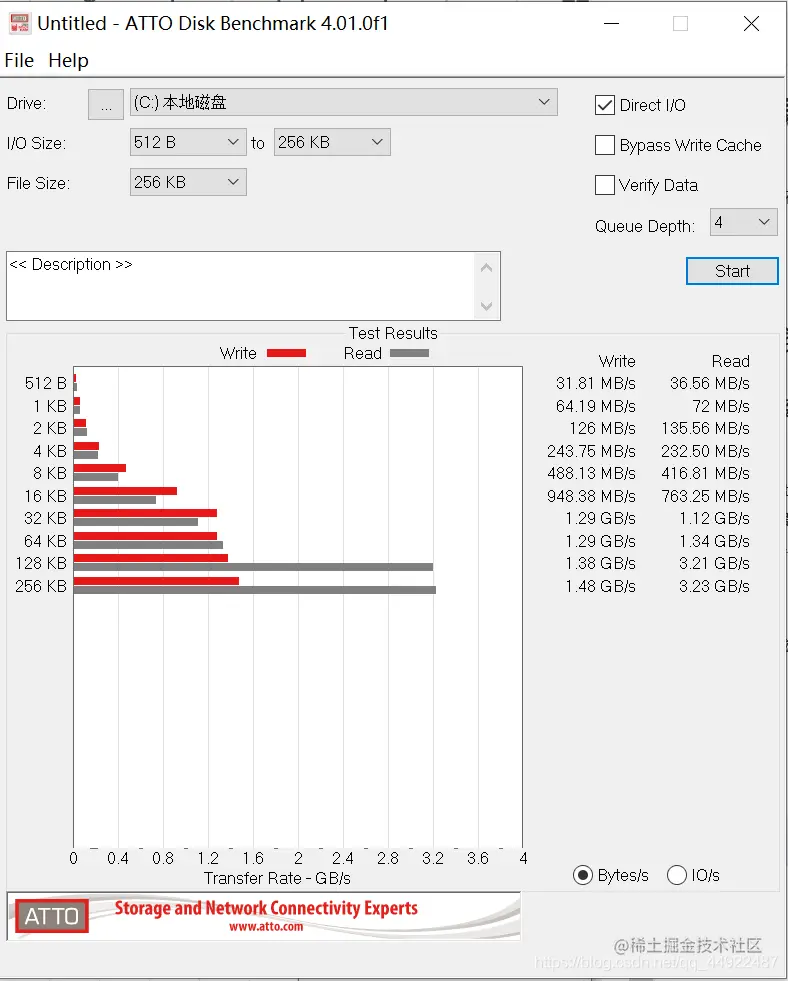788x981 pixels.
Task: Uncheck the Direct I/O checkbox
Action: point(605,105)
